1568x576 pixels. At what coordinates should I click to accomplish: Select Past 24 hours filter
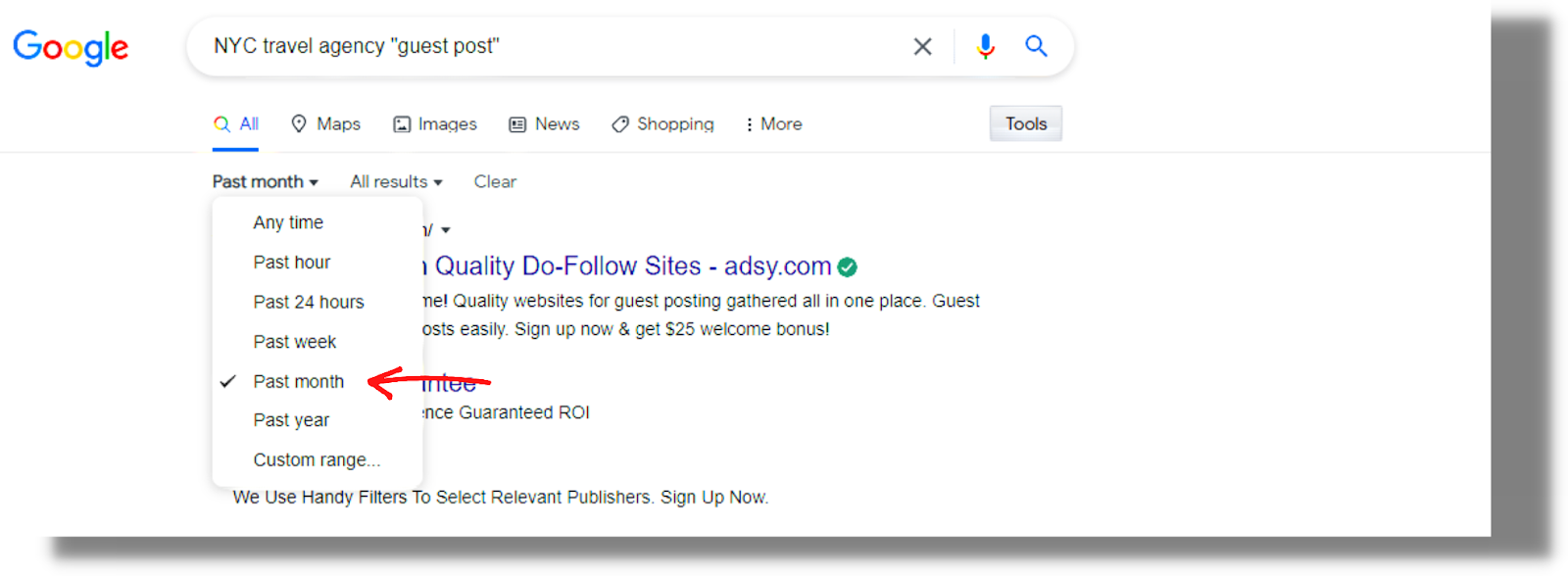(309, 302)
